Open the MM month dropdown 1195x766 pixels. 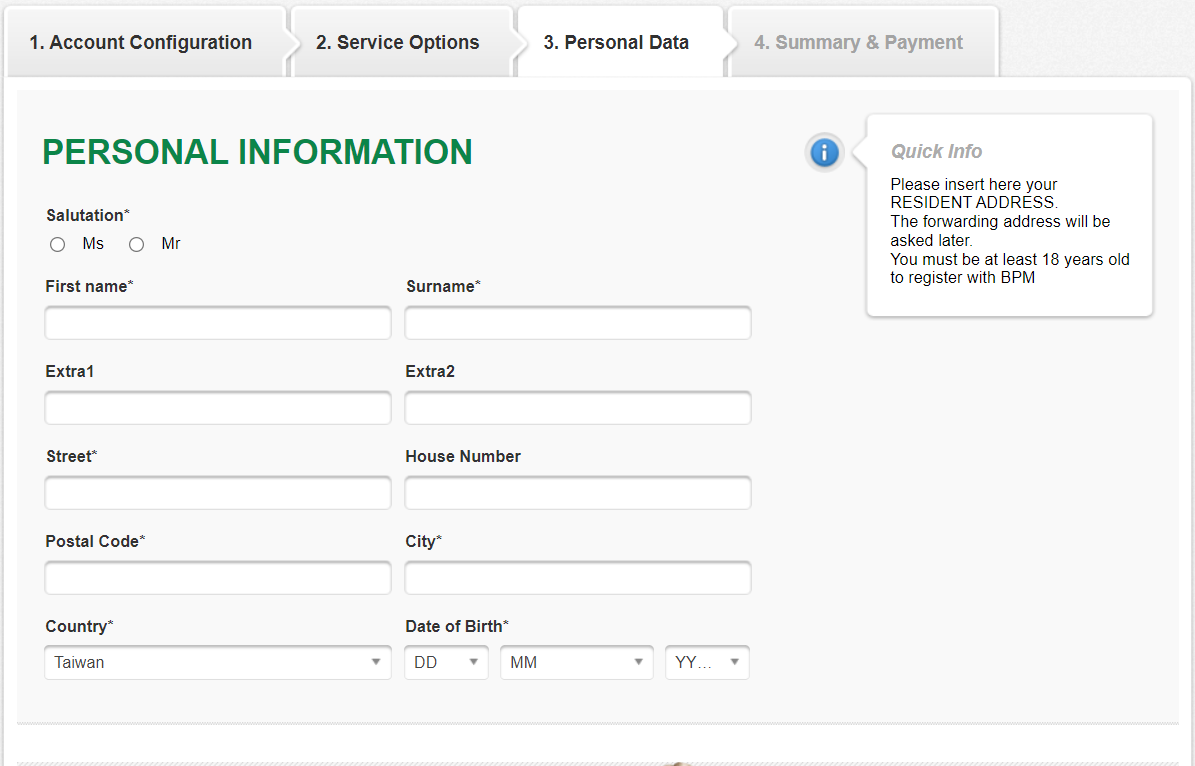pos(576,662)
